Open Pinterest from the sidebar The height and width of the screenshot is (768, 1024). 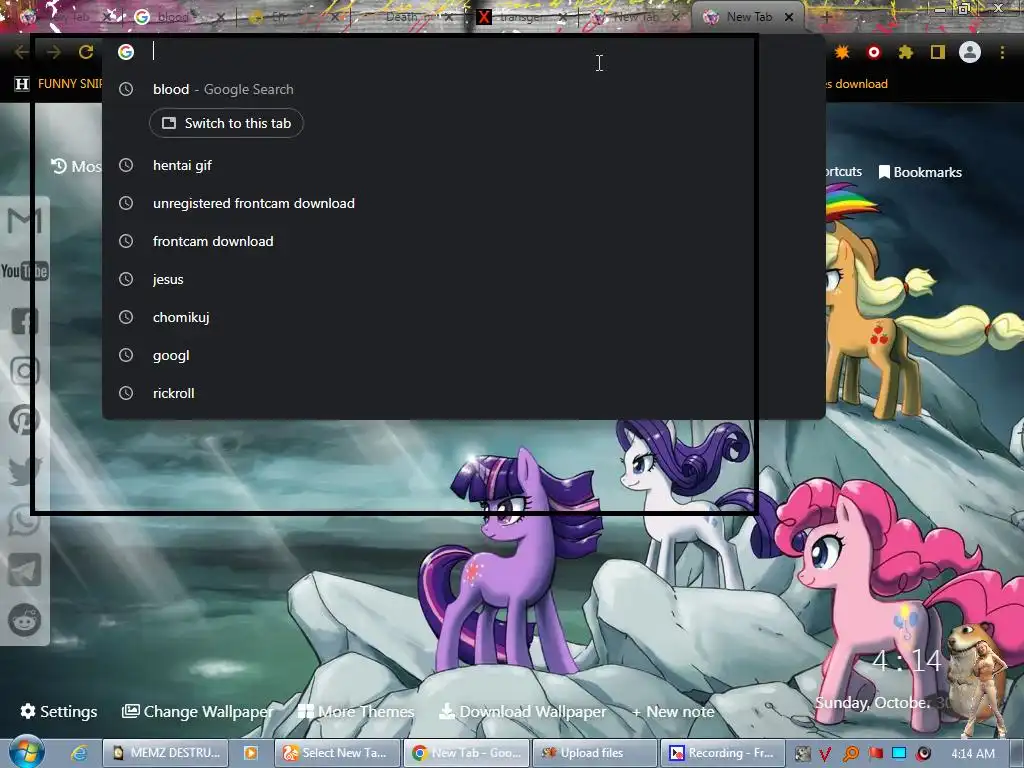pos(25,421)
